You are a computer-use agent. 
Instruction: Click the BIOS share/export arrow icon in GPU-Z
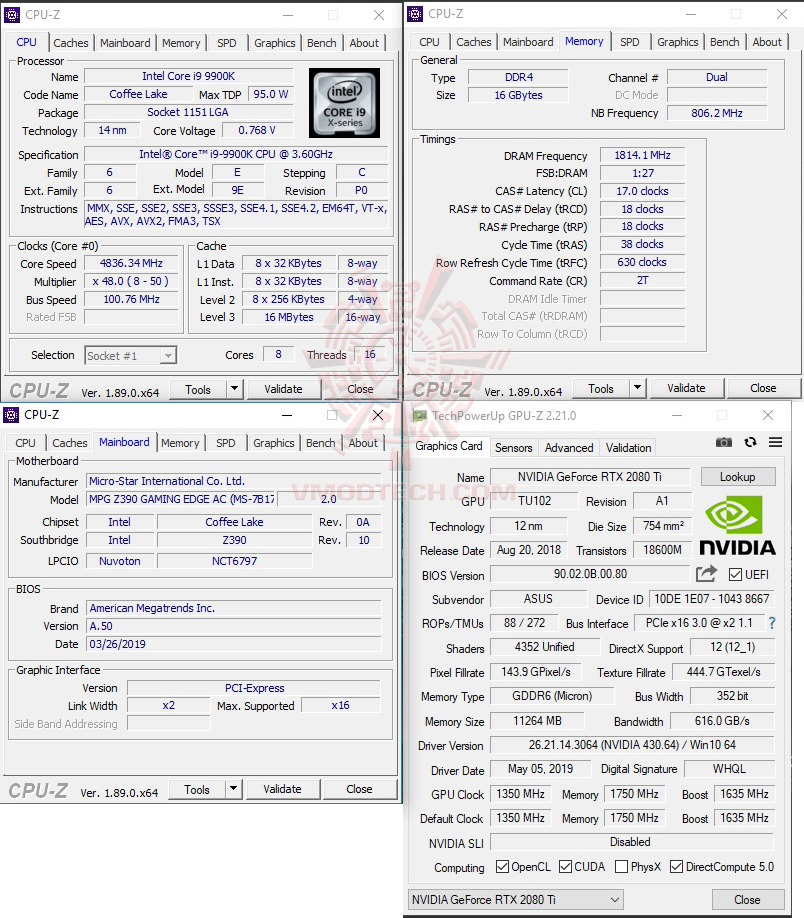click(706, 574)
